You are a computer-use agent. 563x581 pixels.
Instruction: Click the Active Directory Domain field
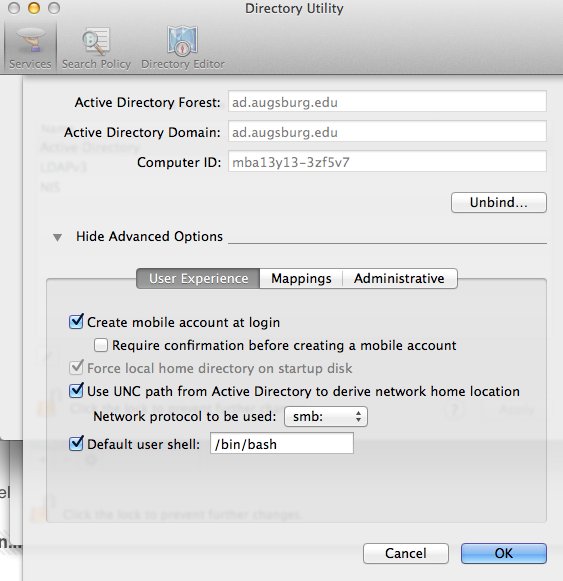coord(387,131)
